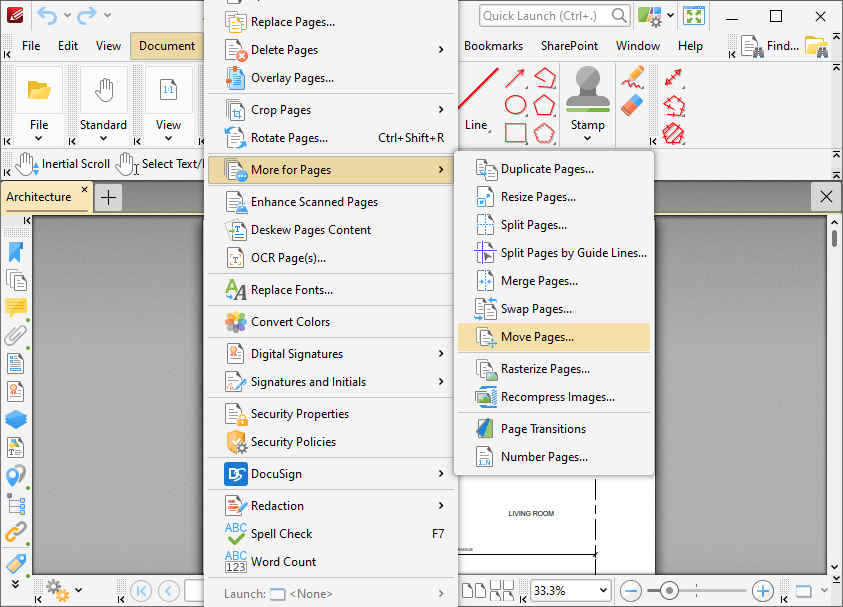Choose Swap Pages menu item

(x=554, y=309)
